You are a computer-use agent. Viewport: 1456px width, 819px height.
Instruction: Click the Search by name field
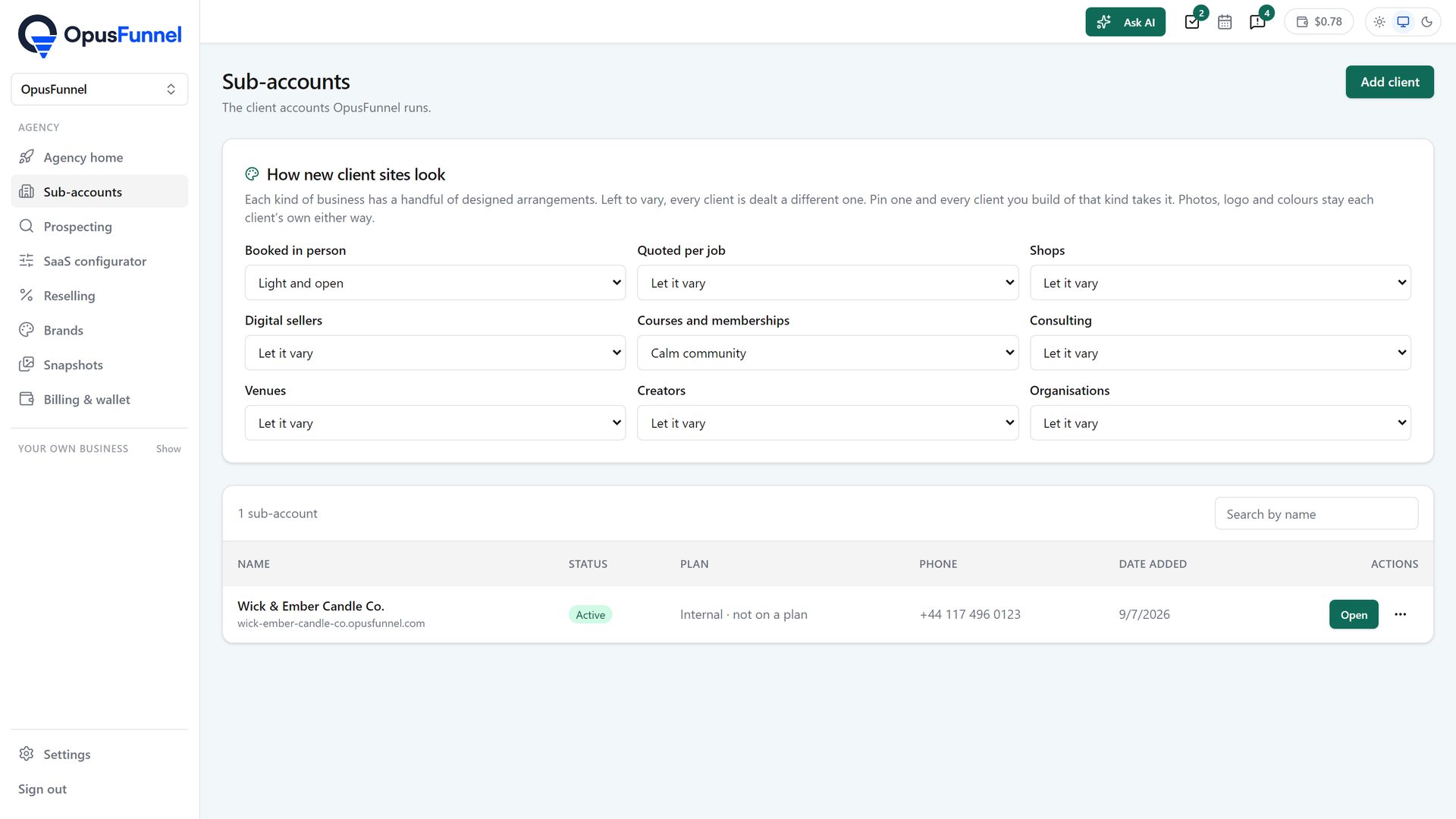(1316, 514)
